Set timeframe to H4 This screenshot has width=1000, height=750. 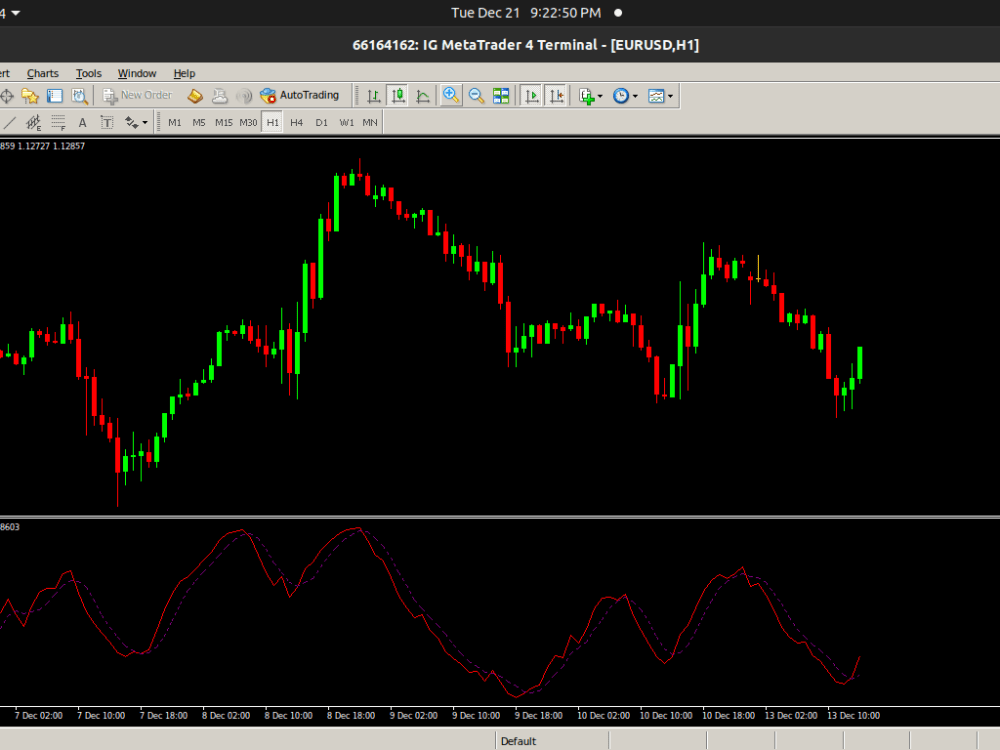point(297,122)
